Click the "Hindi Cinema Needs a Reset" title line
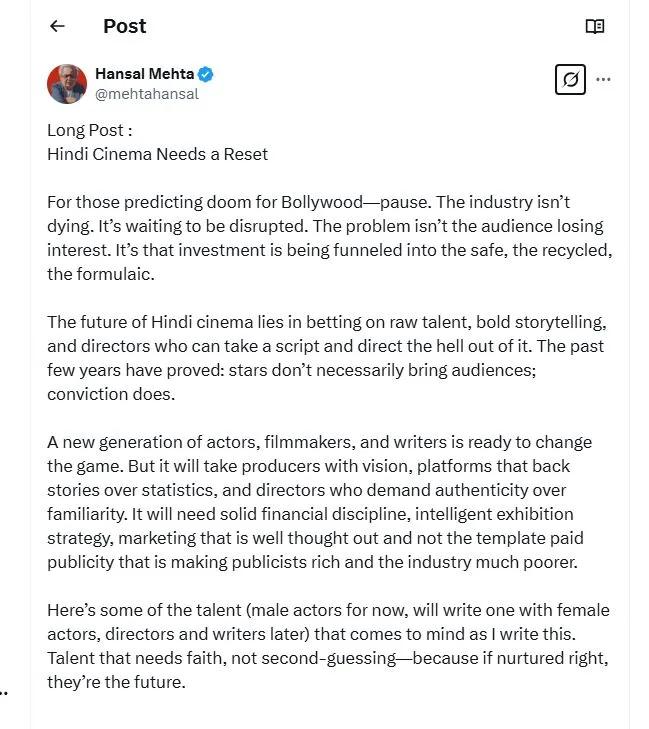The width and height of the screenshot is (649, 729). pyautogui.click(x=157, y=154)
